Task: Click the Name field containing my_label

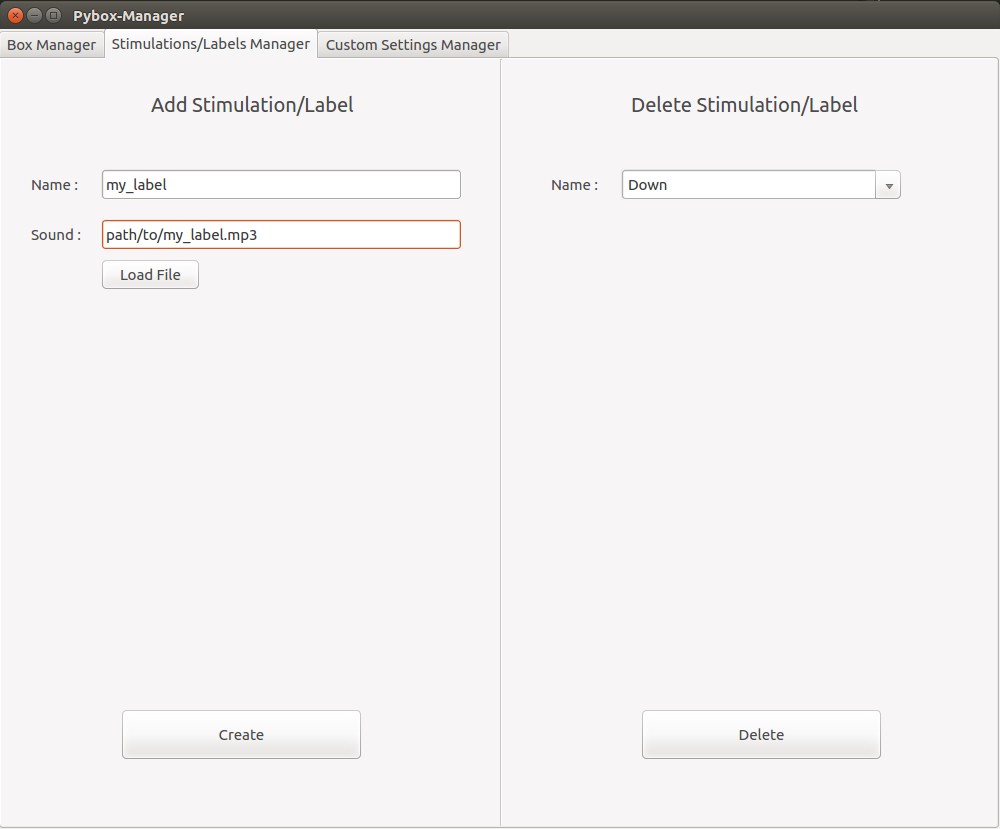Action: [281, 185]
